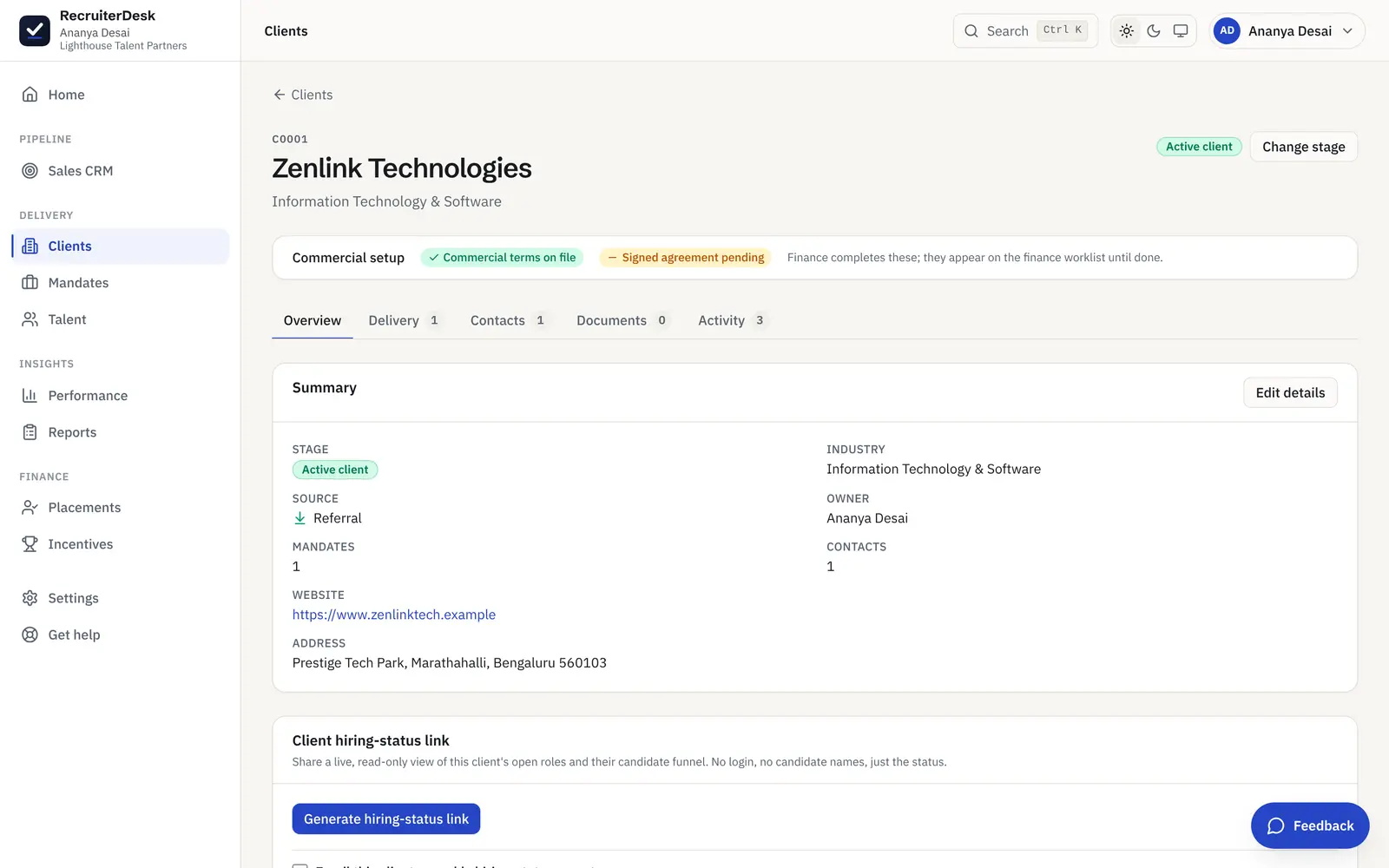Click the Owner value Ananya Desai
The height and width of the screenshot is (868, 1389).
867,518
